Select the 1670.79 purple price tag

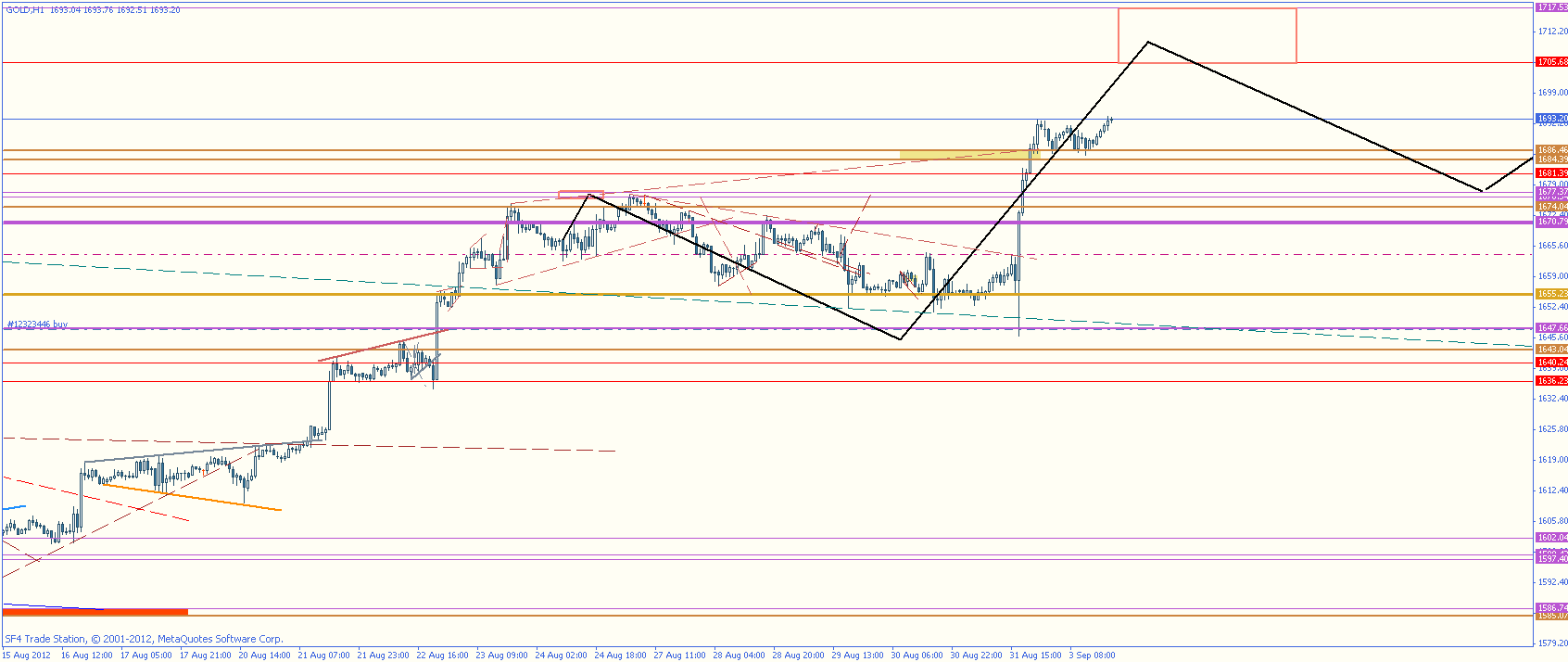tap(1551, 223)
